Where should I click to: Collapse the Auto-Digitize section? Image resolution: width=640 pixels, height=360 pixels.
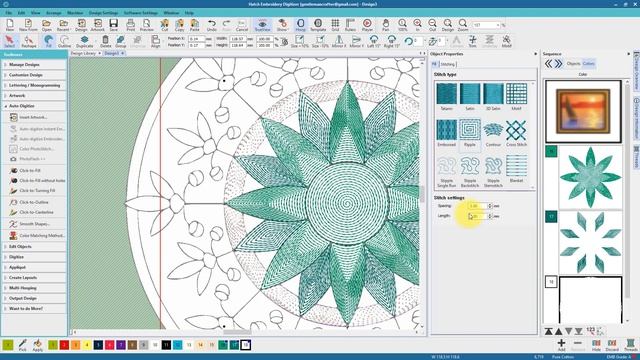tap(34, 106)
